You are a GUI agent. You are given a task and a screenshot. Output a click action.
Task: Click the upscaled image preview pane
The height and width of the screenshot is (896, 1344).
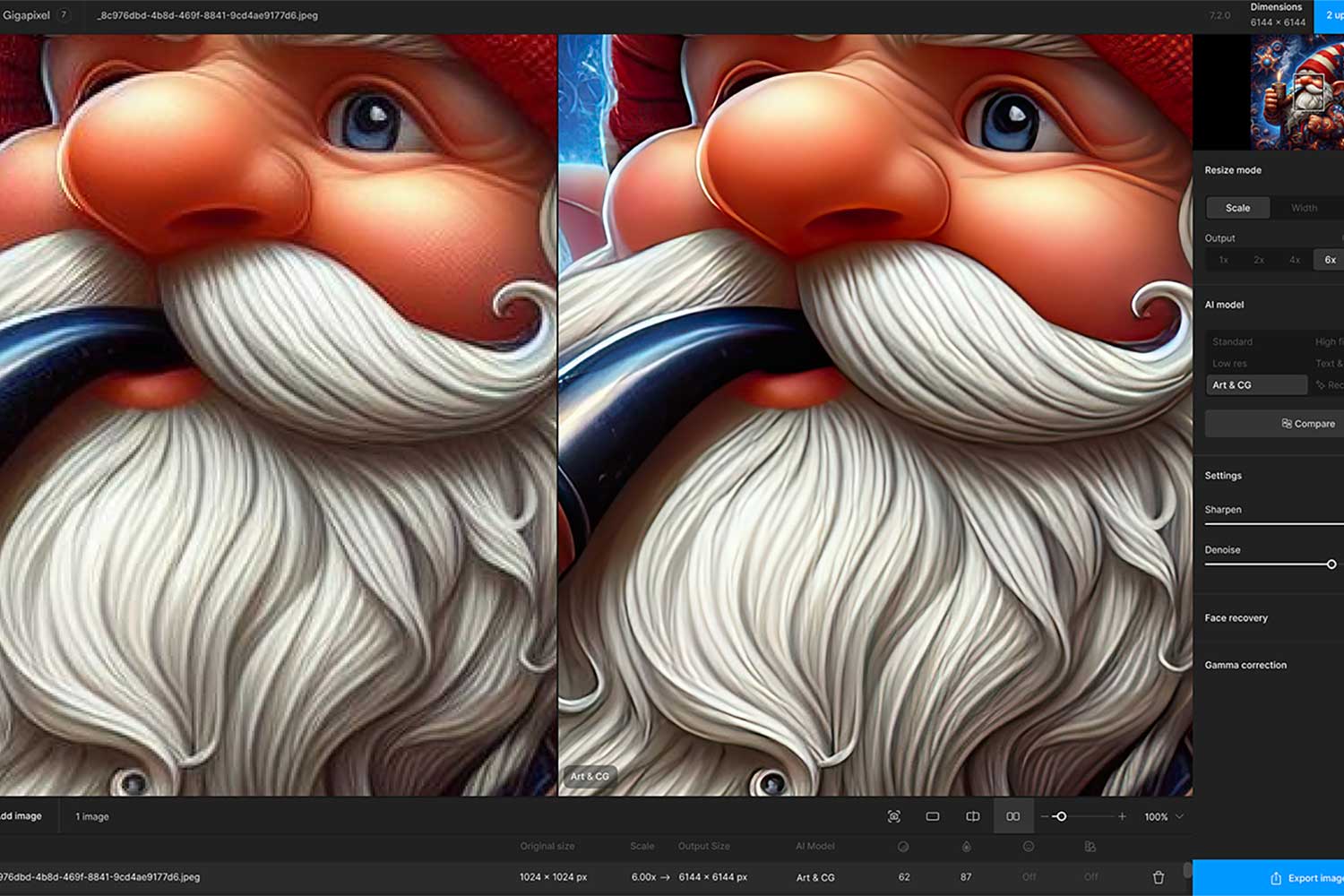(875, 415)
